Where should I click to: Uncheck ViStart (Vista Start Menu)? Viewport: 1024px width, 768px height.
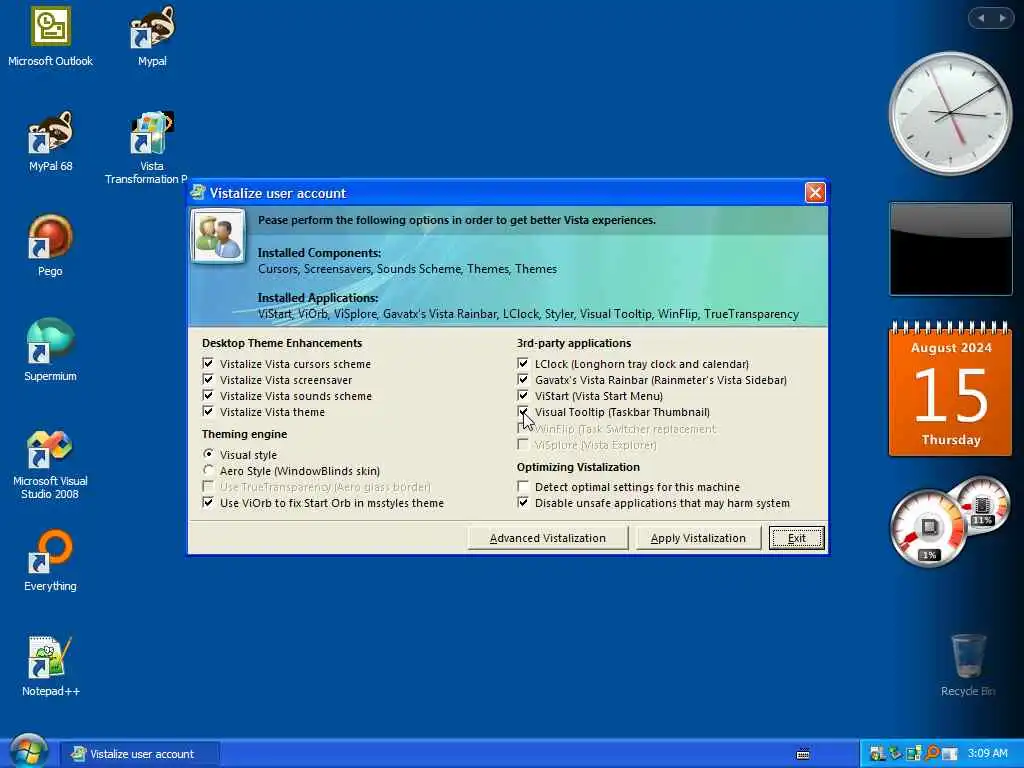coord(522,395)
